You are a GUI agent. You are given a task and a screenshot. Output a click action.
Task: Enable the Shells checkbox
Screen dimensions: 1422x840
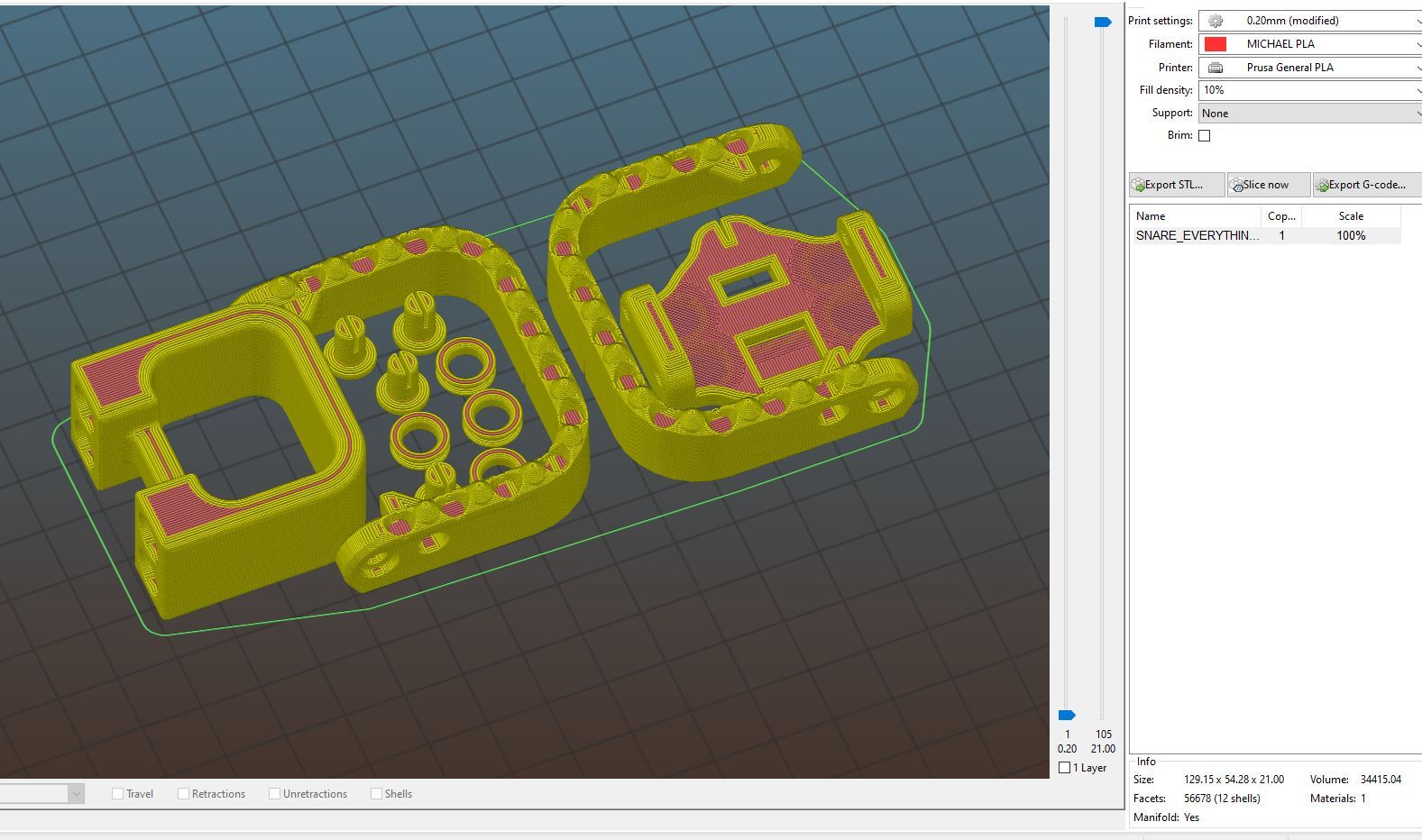coord(376,794)
